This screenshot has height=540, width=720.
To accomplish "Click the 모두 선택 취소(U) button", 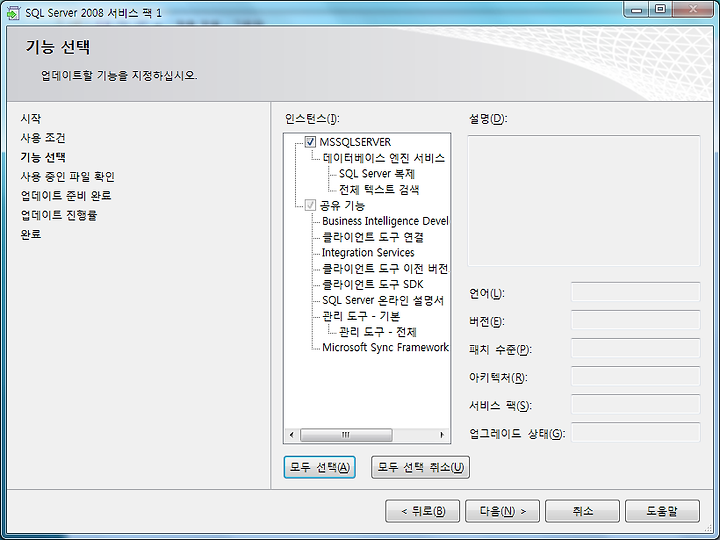I will click(x=420, y=467).
